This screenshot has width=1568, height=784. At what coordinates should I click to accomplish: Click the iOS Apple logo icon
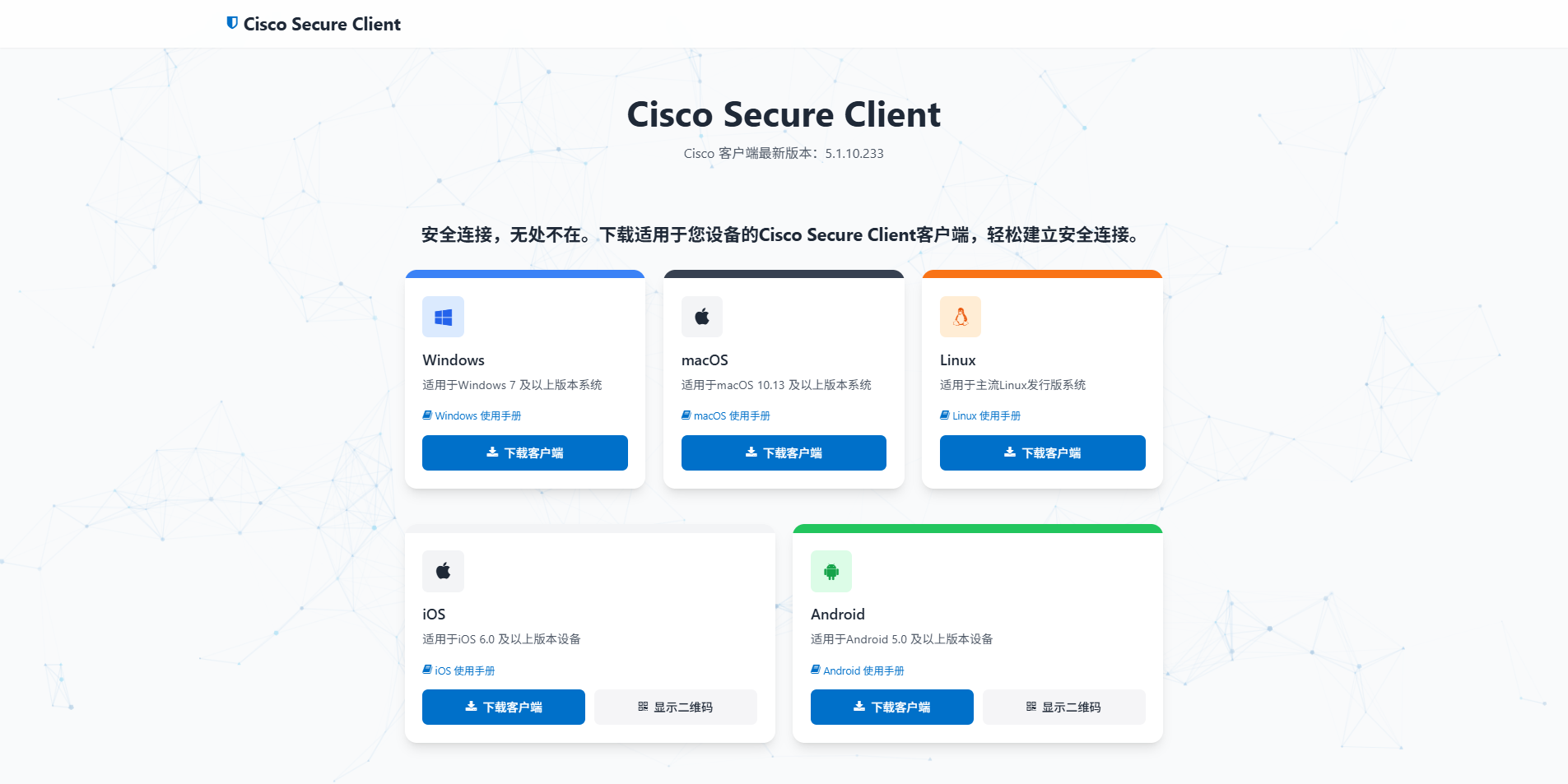coord(443,571)
